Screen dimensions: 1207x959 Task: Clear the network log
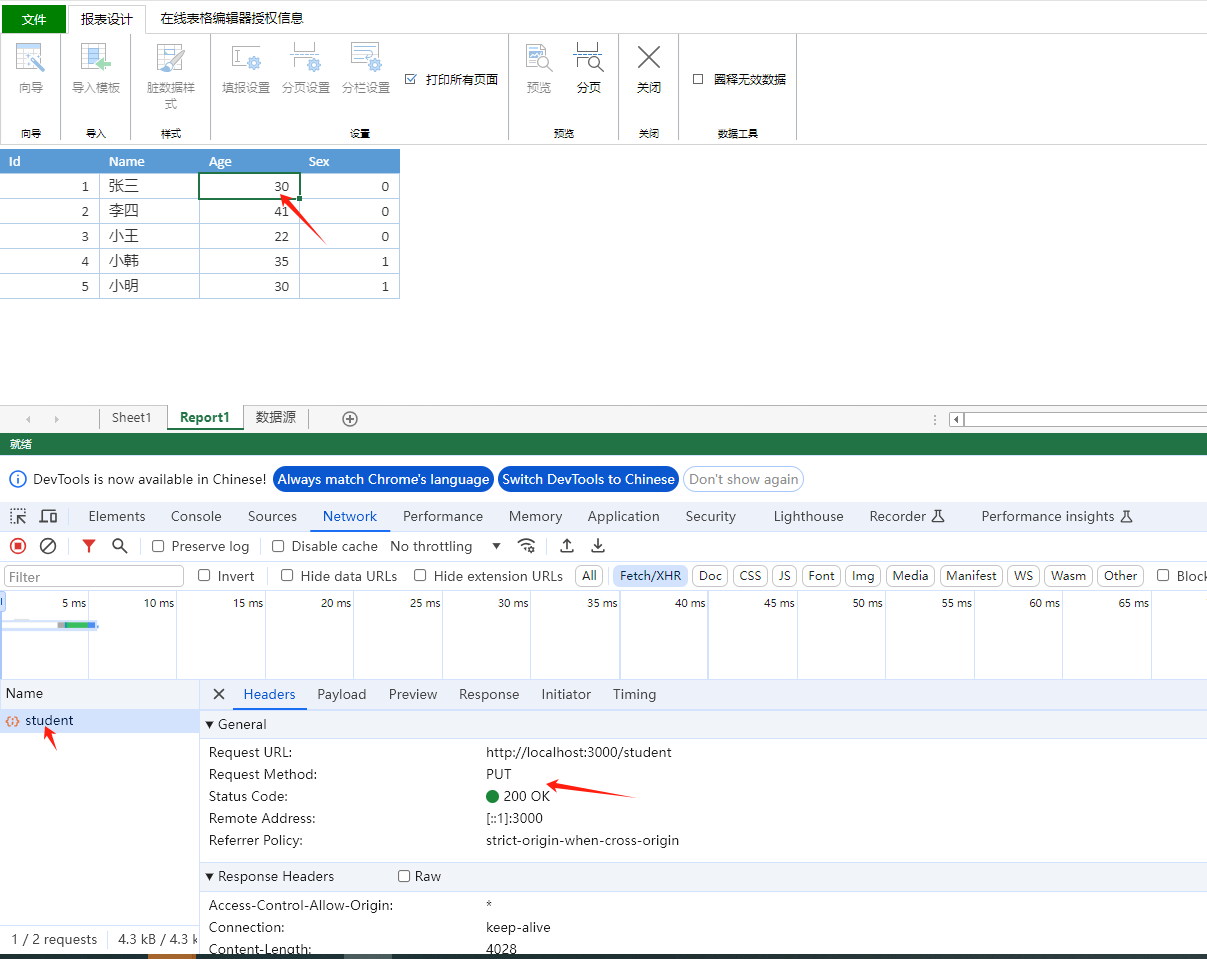[48, 546]
